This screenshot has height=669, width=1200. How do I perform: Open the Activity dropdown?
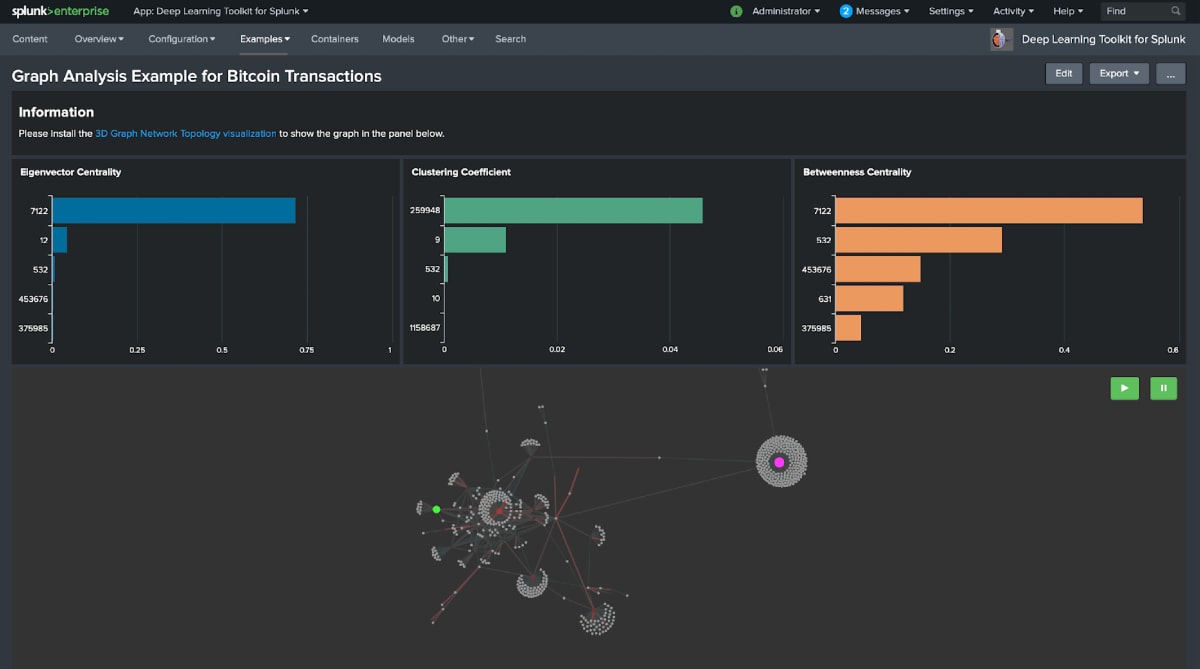coord(1013,11)
